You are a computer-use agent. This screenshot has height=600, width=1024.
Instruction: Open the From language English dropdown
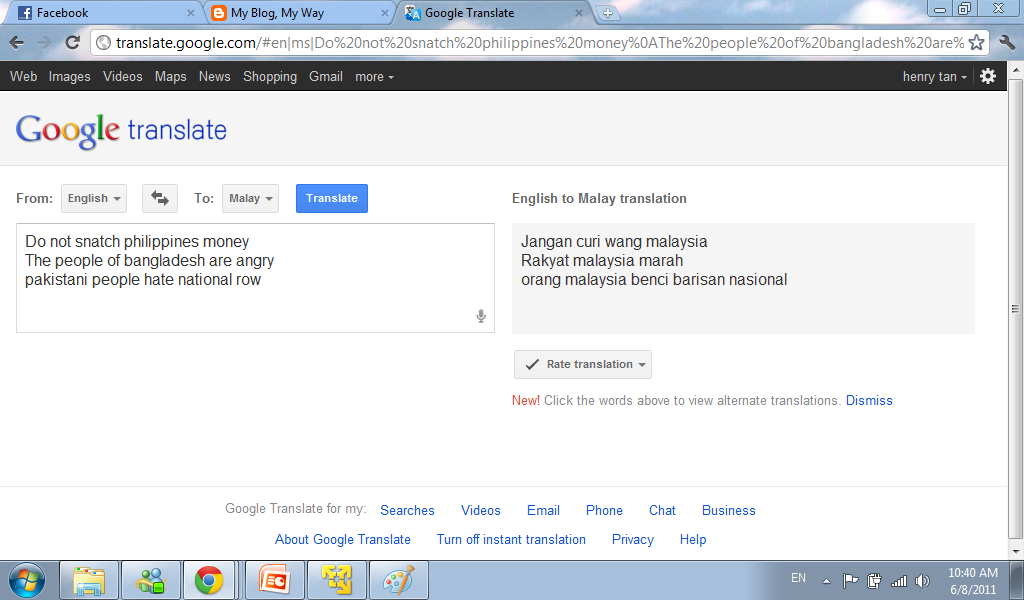click(x=94, y=198)
